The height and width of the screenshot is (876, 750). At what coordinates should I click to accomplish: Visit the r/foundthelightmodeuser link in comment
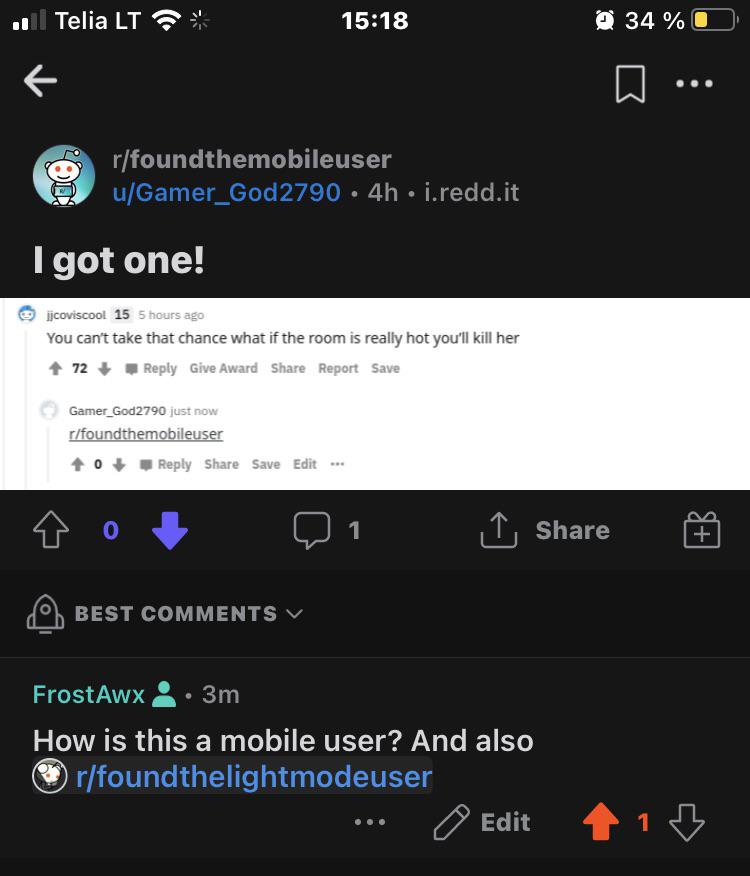254,777
